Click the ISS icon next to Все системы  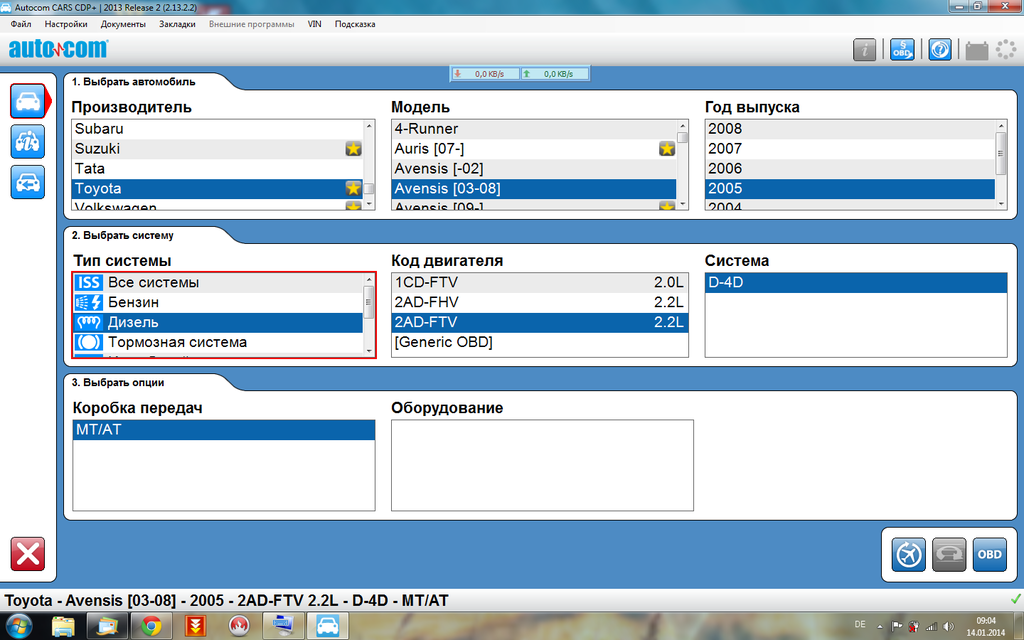88,283
